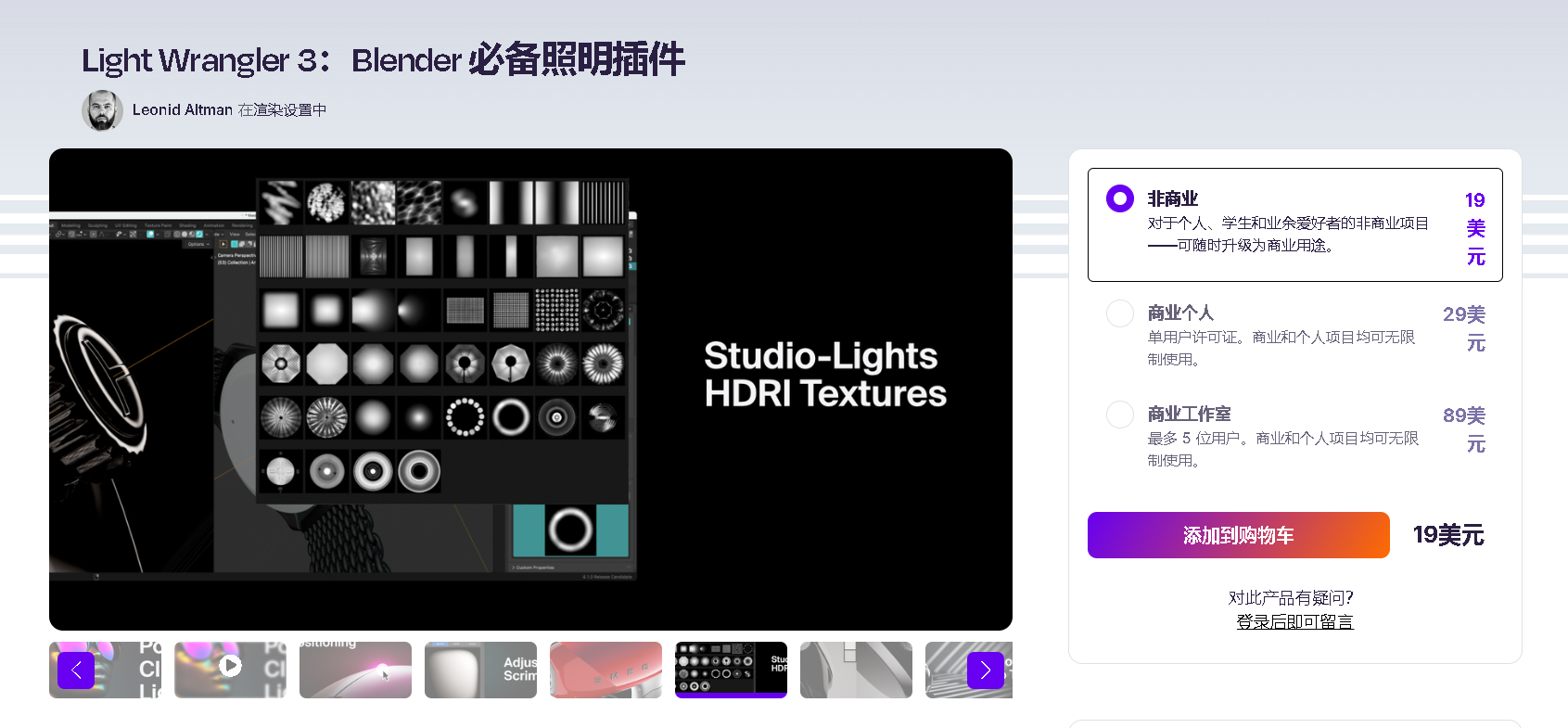Open the red car thumbnail
The image size is (1568, 728).
[x=606, y=670]
